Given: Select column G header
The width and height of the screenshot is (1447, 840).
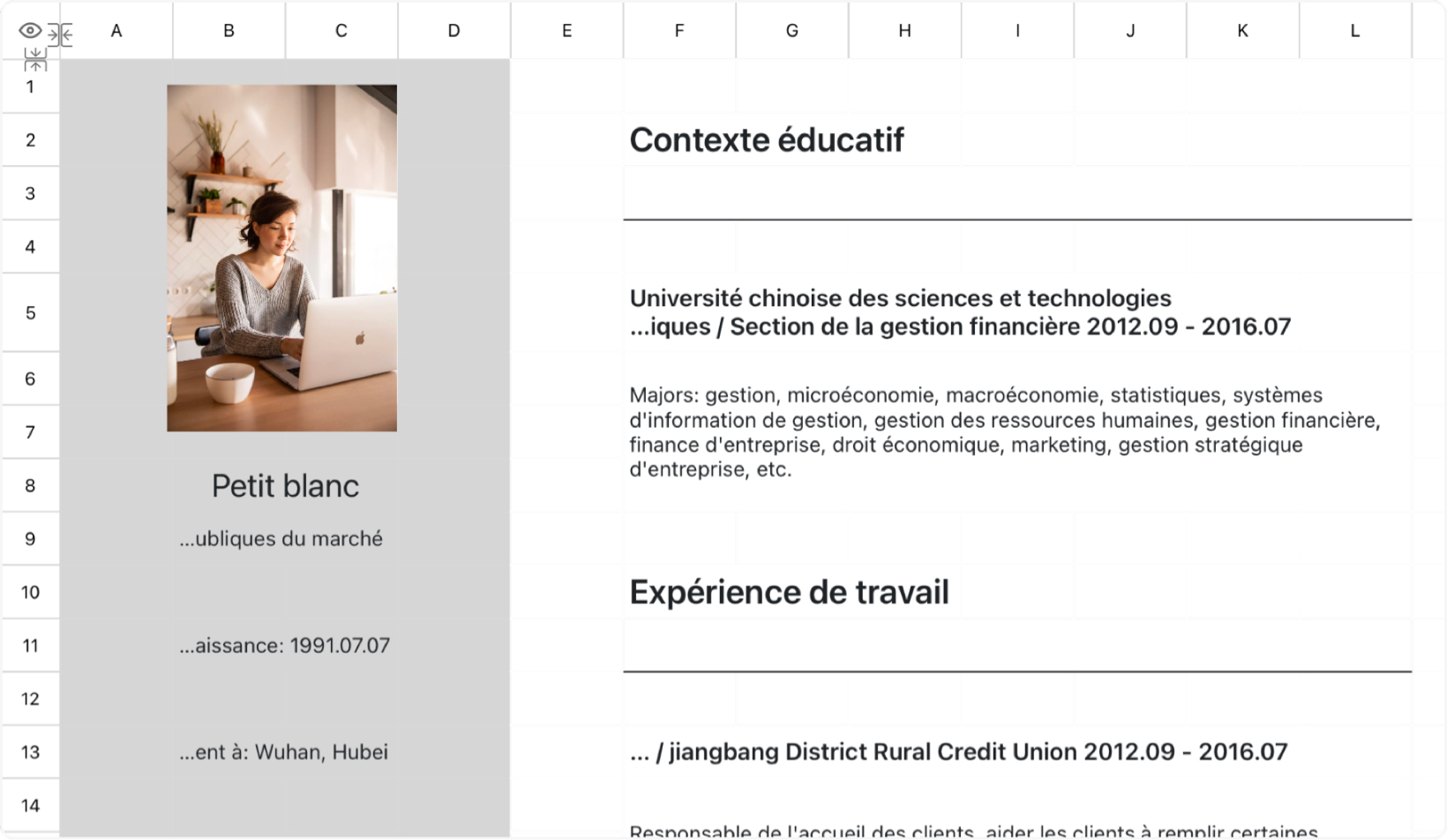Looking at the screenshot, I should pos(792,31).
